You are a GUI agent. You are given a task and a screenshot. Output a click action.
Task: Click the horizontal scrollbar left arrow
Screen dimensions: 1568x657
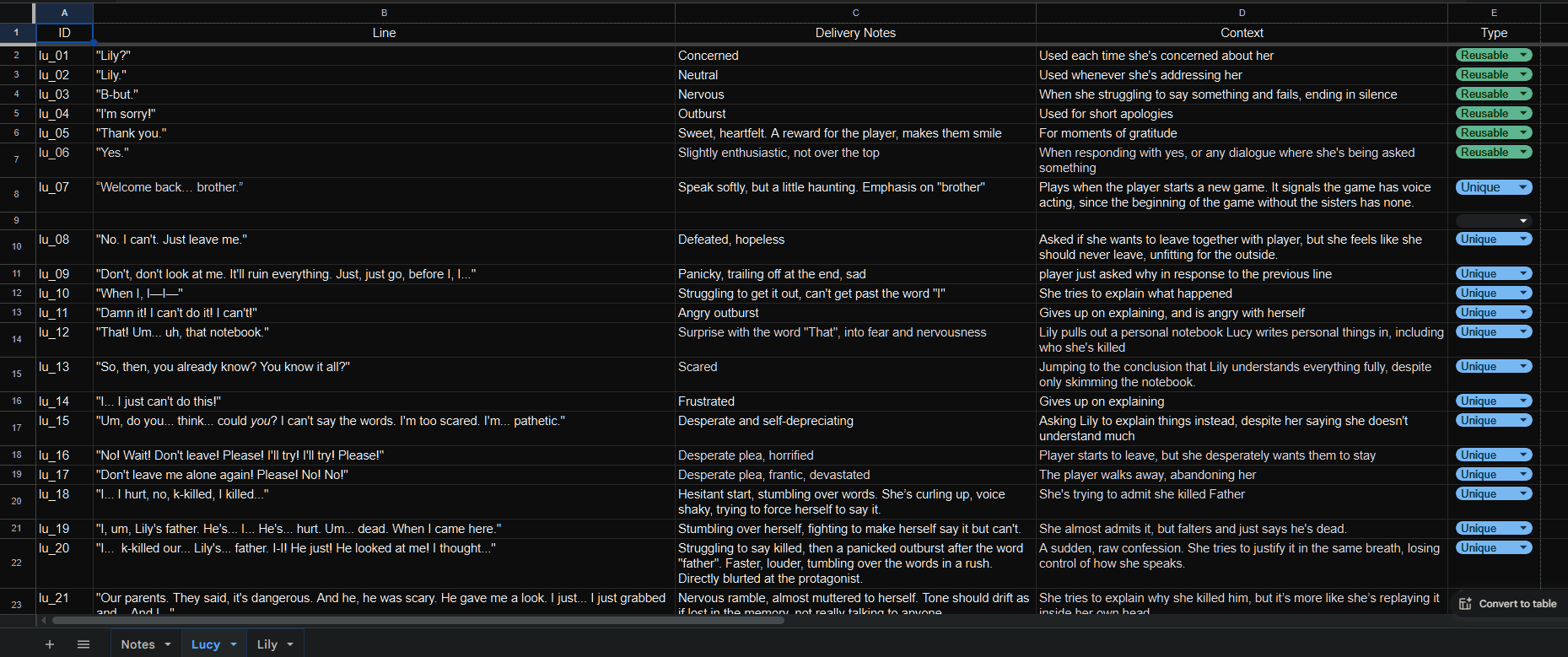click(44, 621)
